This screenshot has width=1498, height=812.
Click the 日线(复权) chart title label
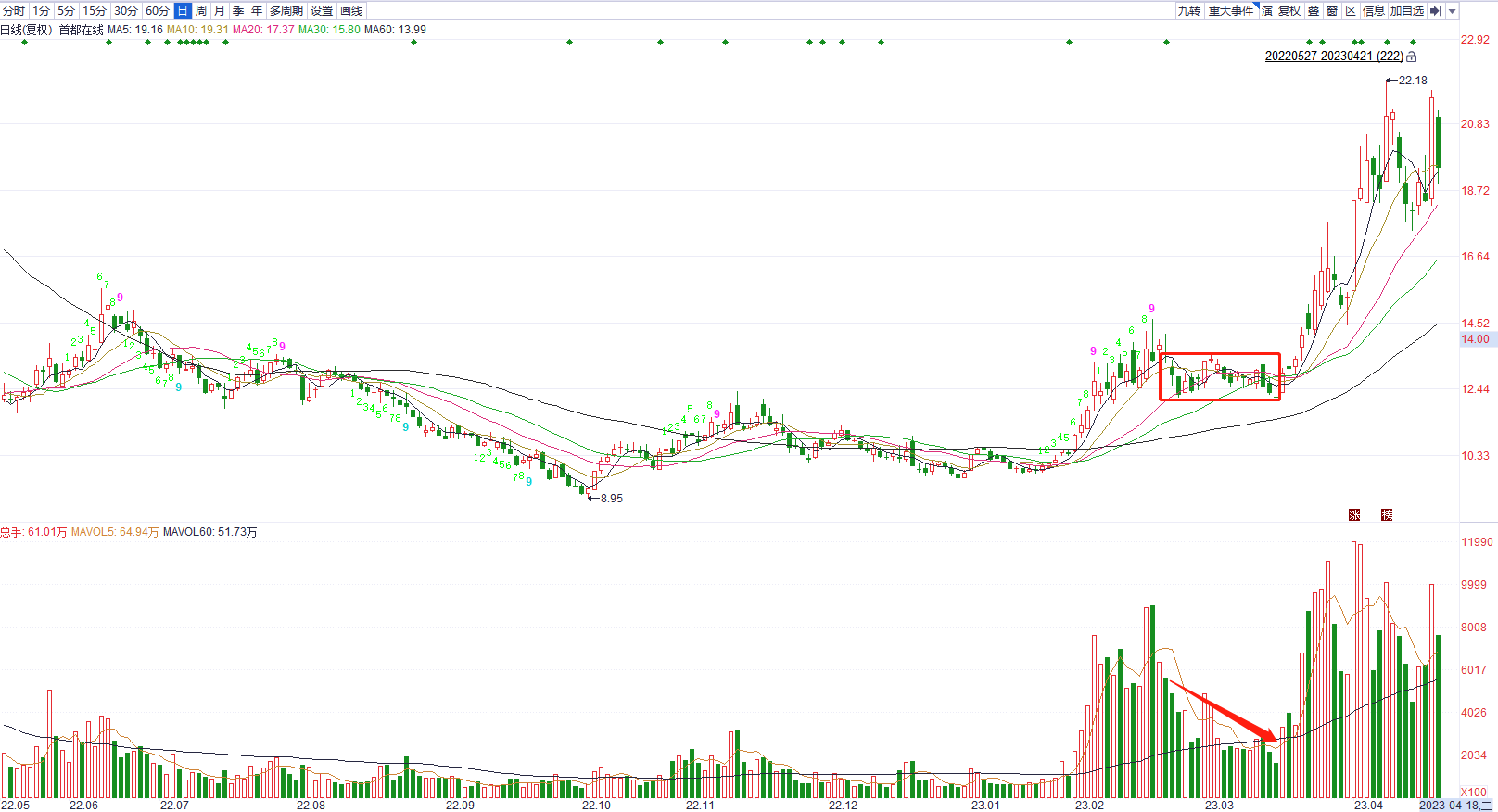pyautogui.click(x=27, y=30)
